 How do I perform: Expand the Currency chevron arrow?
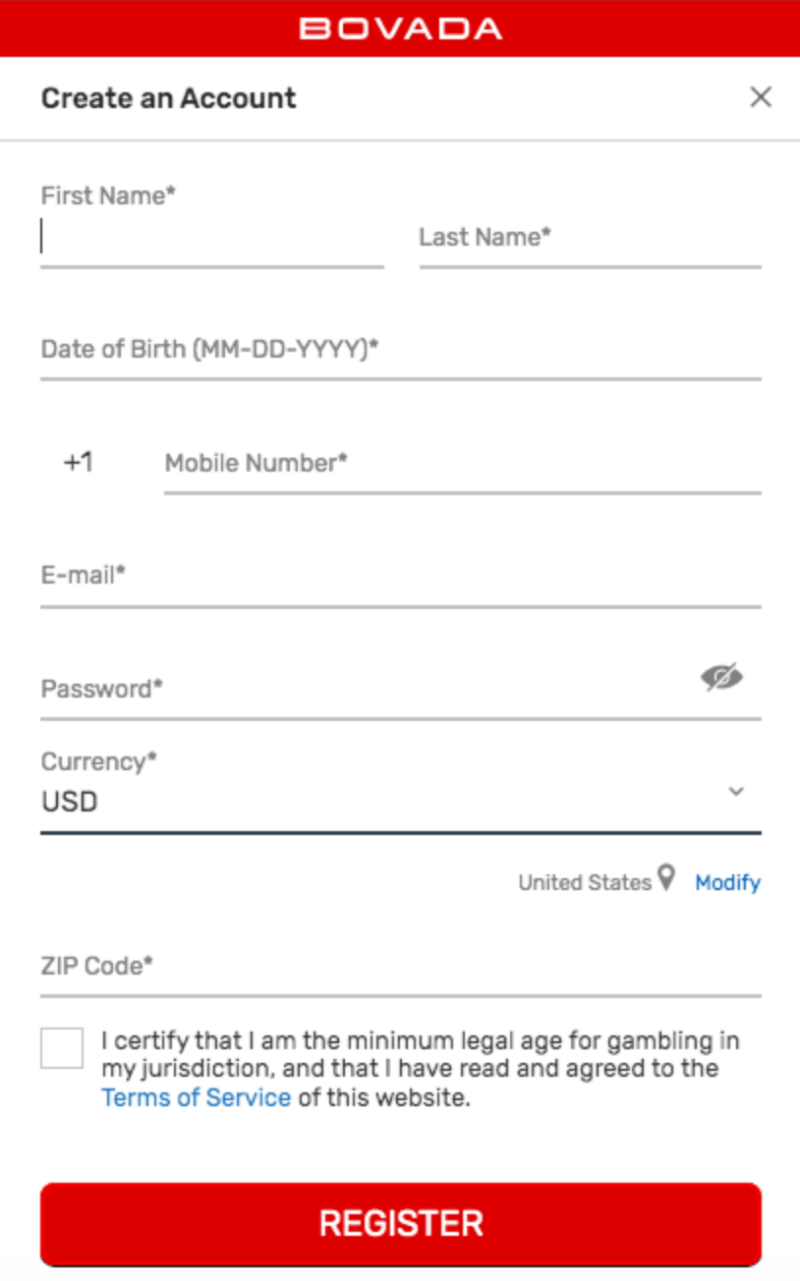(737, 791)
